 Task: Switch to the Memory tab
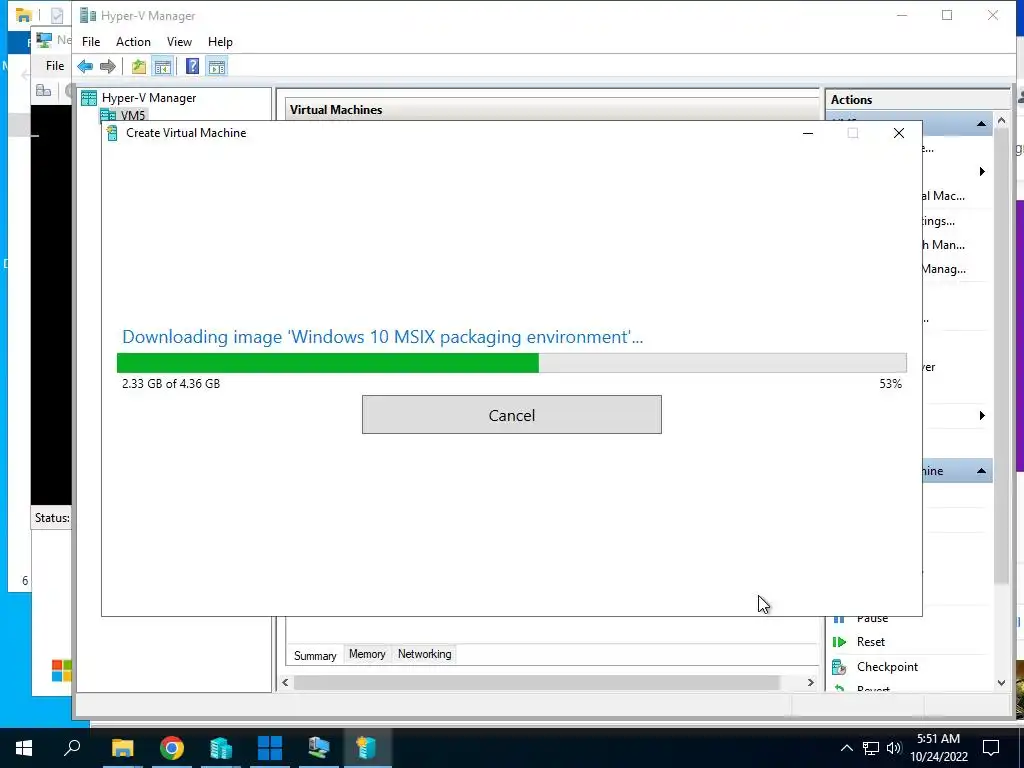coord(367,654)
